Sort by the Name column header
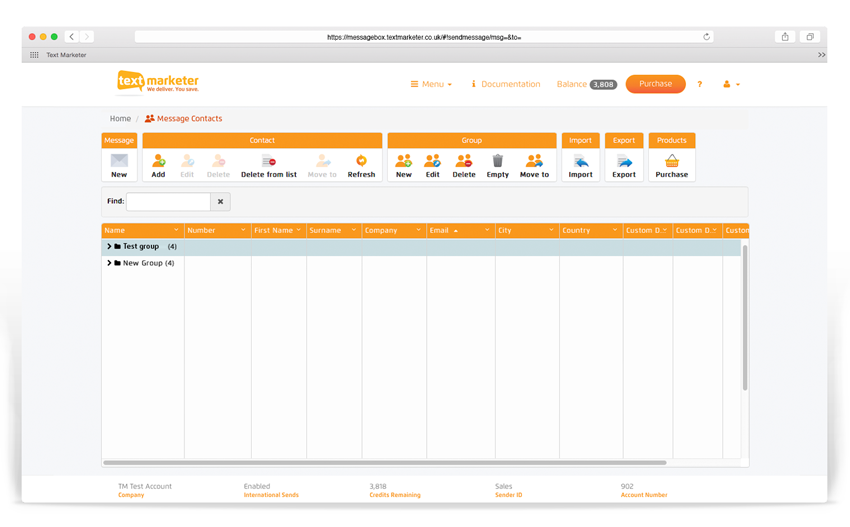This screenshot has height=527, width=850. (x=143, y=230)
